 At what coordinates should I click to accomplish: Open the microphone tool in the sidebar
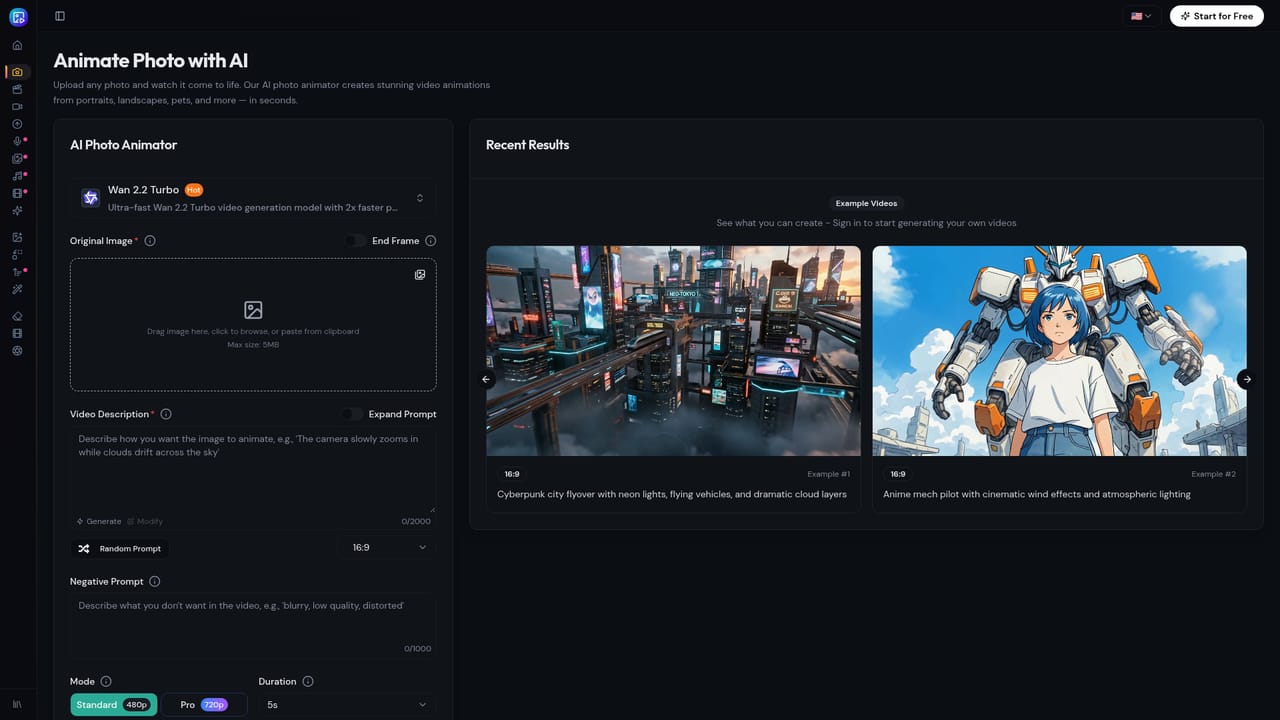click(x=17, y=141)
